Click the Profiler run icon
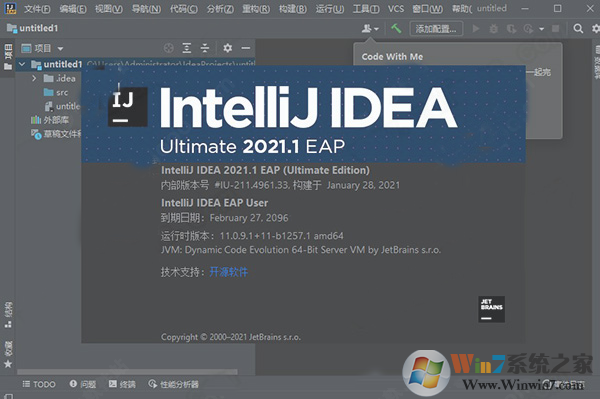 (x=528, y=29)
